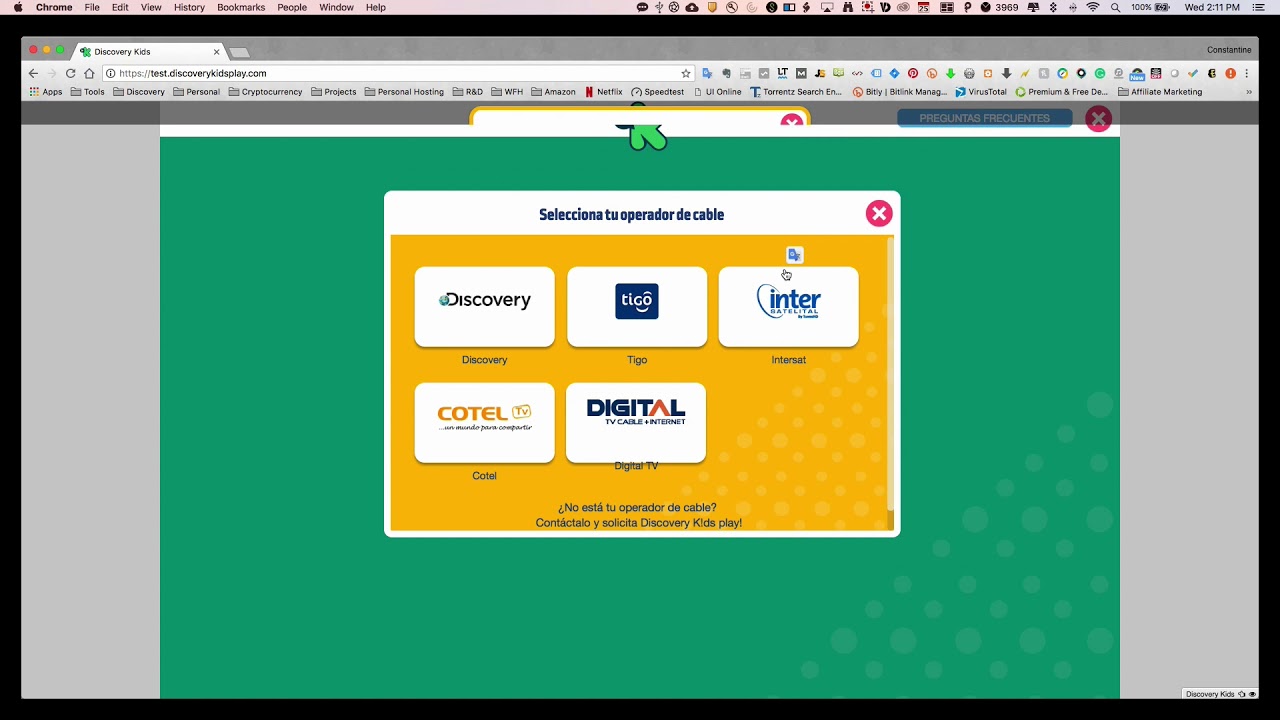
Task: Click the Pinterest extension icon
Action: click(x=913, y=73)
